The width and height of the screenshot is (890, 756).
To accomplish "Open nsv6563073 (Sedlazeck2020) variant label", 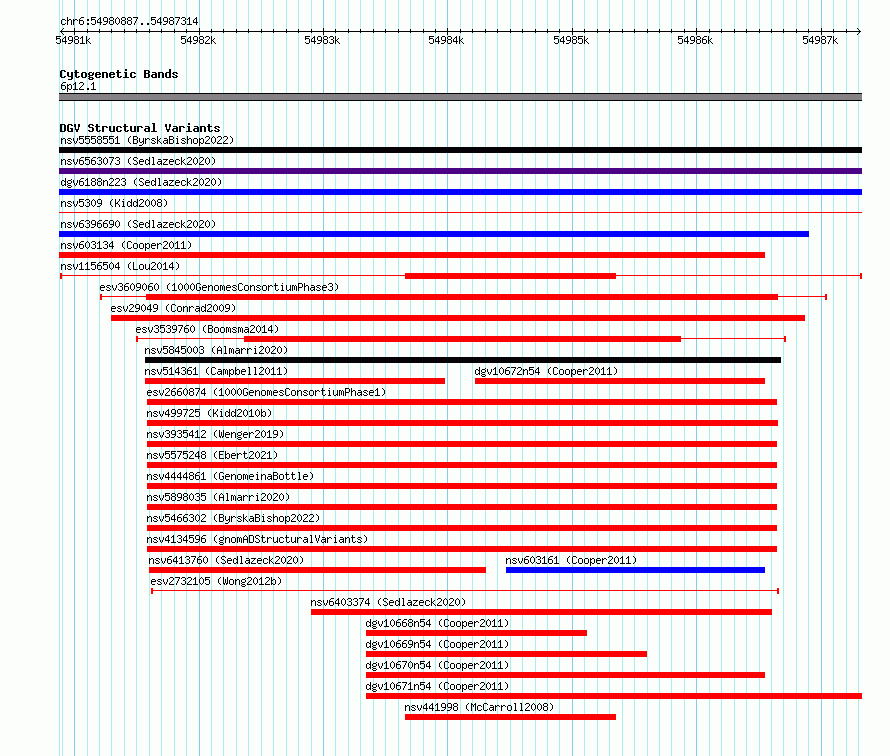I will [x=138, y=161].
